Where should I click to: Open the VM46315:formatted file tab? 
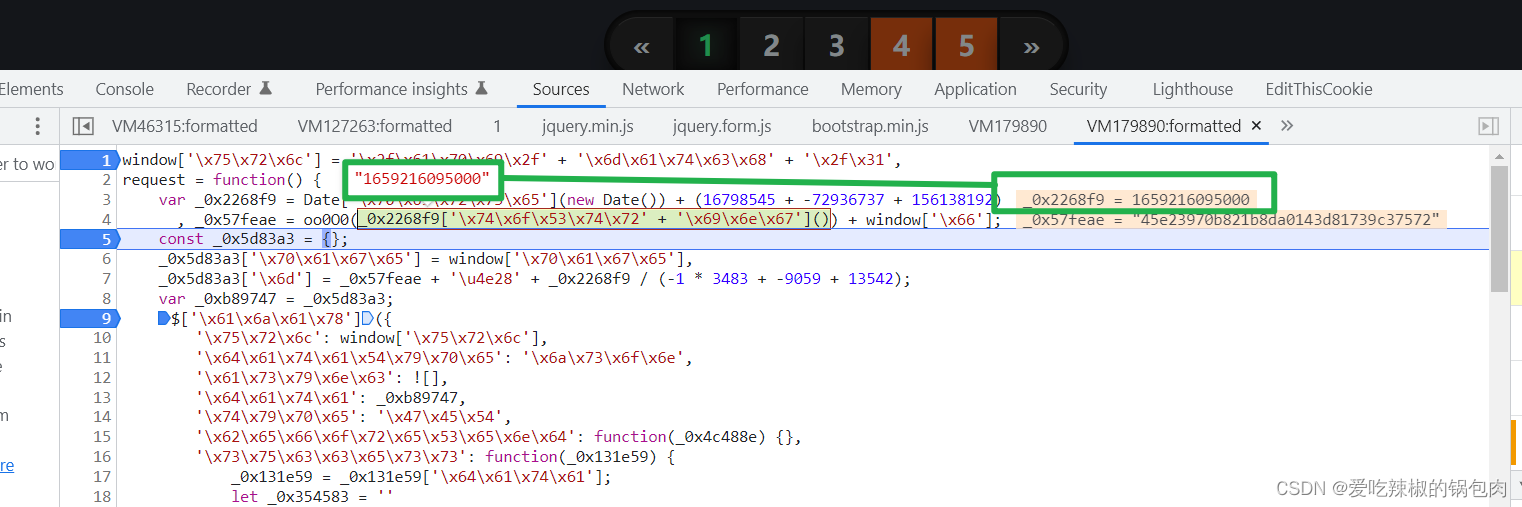coord(185,126)
